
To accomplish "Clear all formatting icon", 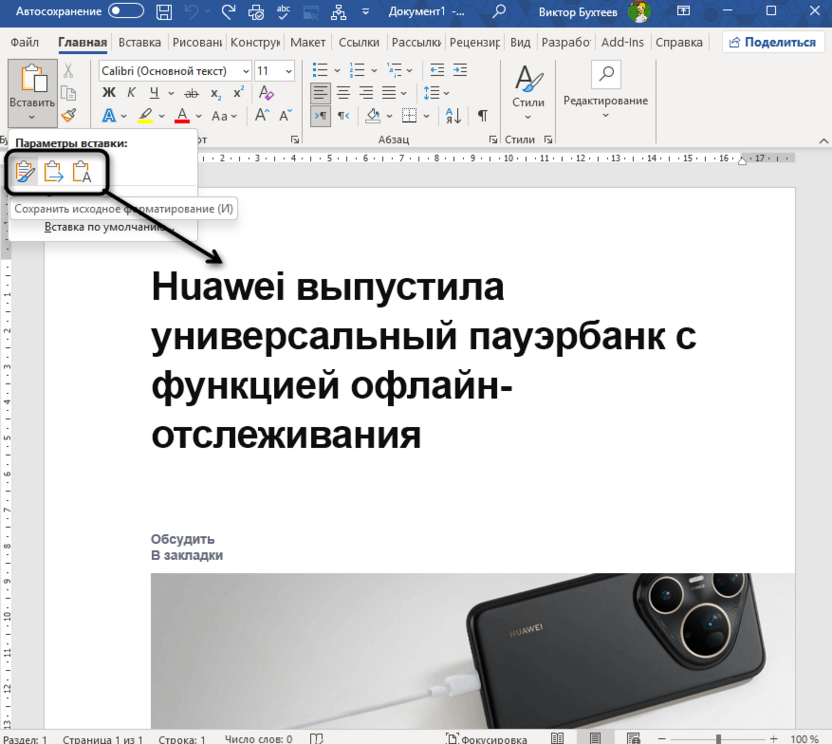I will (266, 93).
